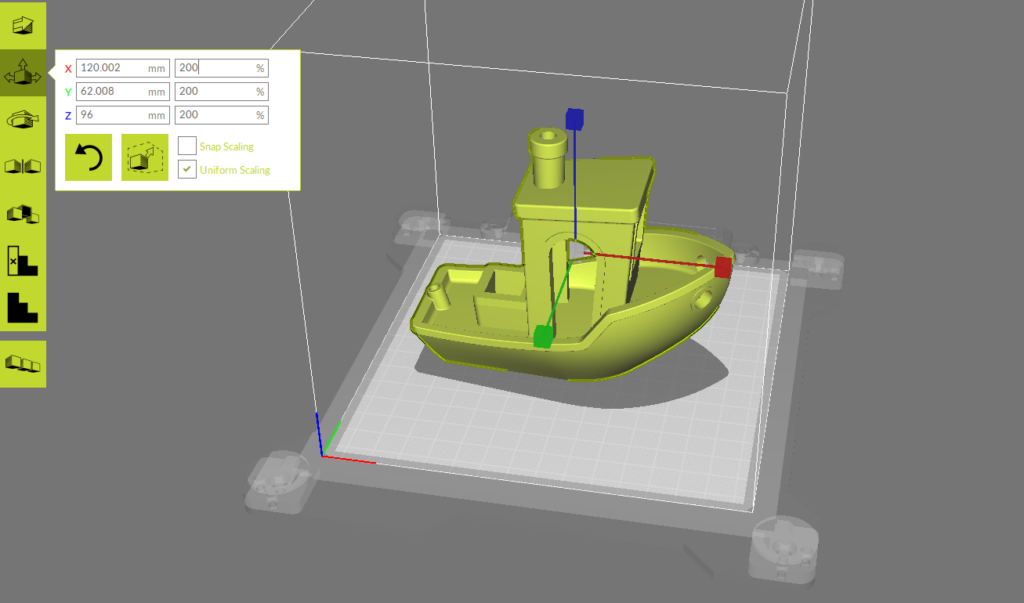Grab the green Y-axis scale handle
The width and height of the screenshot is (1024, 603).
pyautogui.click(x=543, y=336)
